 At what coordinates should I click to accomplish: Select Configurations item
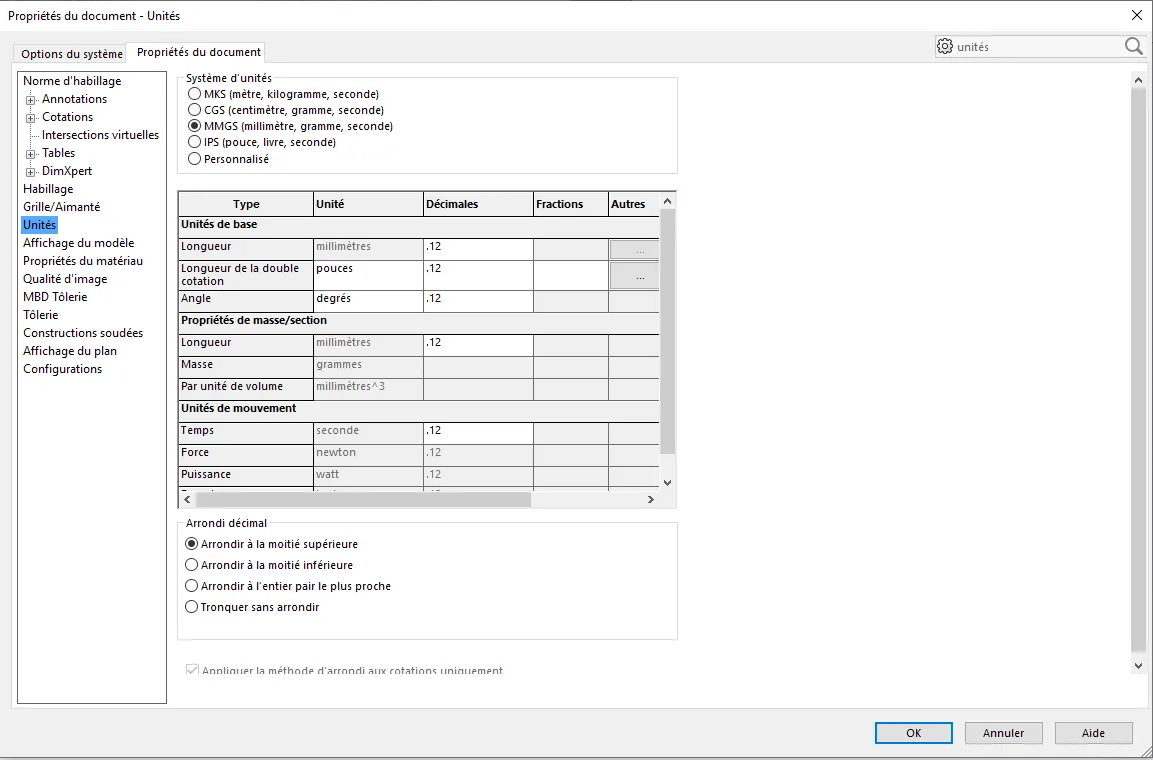tap(63, 369)
